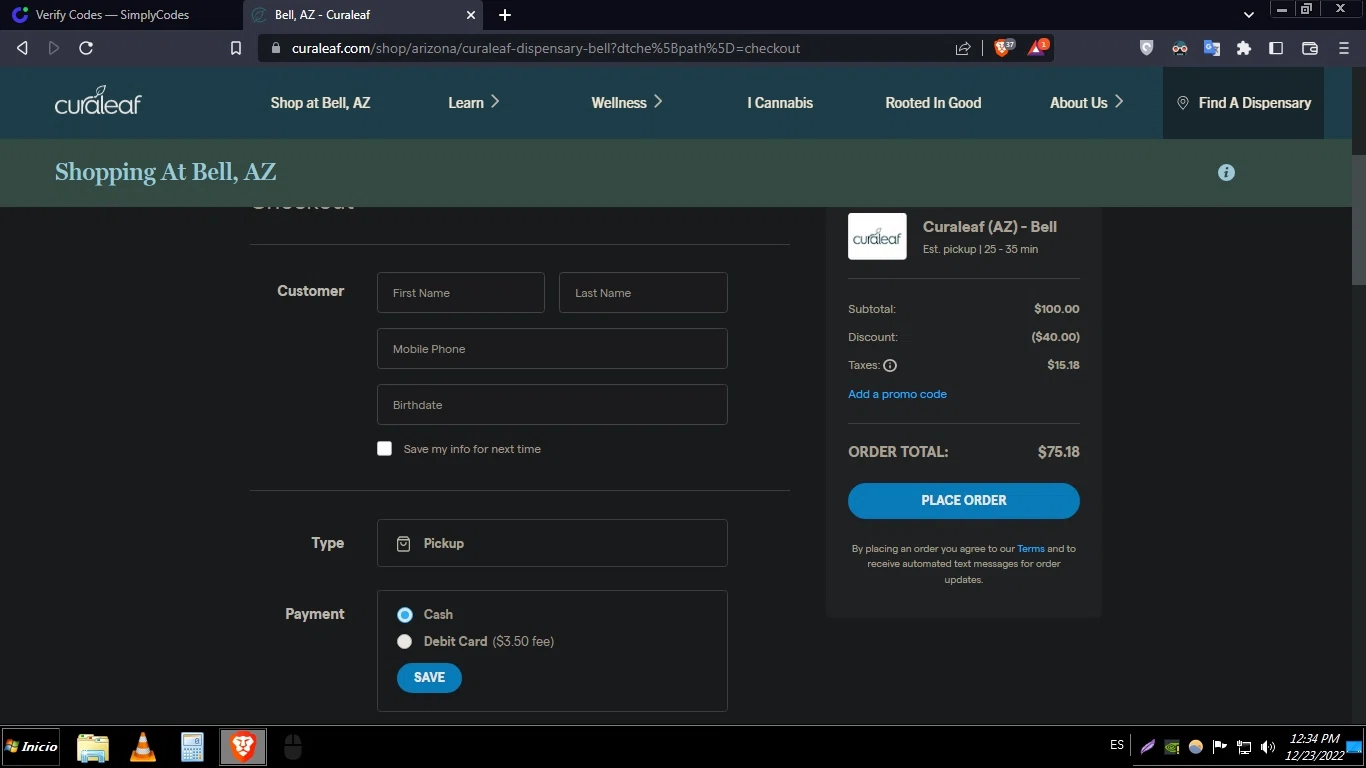Switch to Verify Codes — SimplyCodes tab
Viewport: 1366px width, 768px height.
click(121, 15)
